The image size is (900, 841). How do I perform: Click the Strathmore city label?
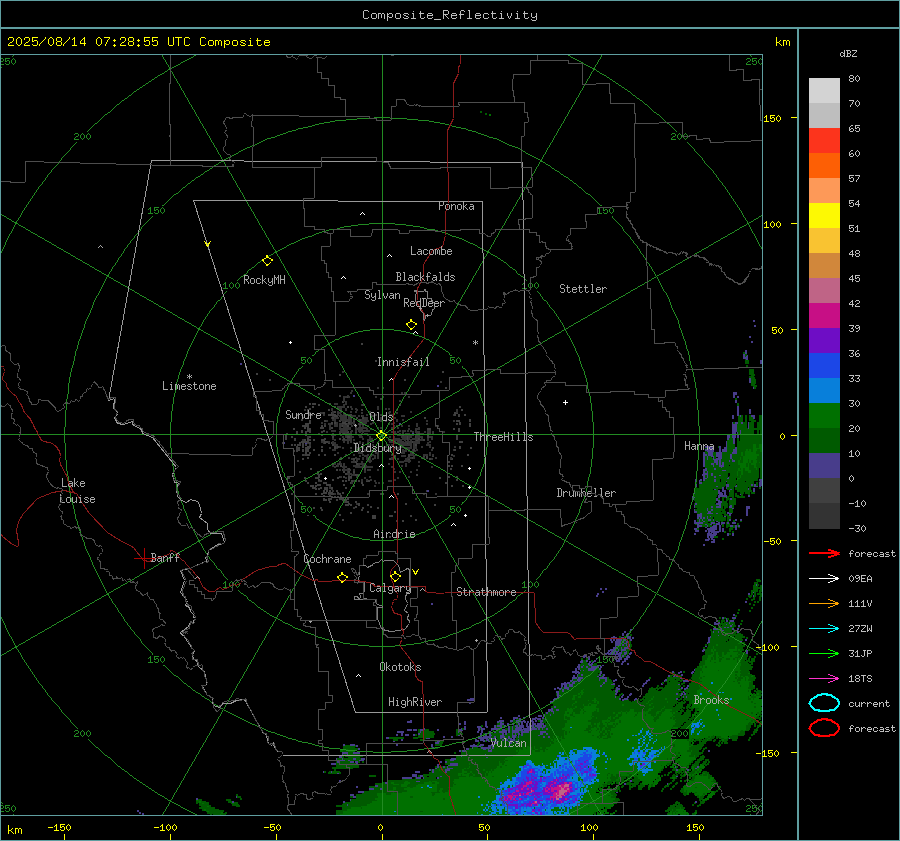click(x=486, y=592)
